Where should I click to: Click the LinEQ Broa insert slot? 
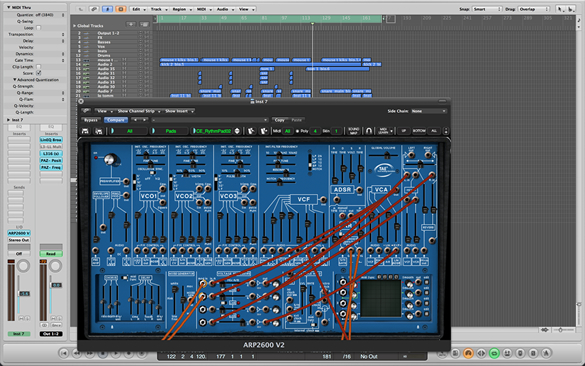(x=51, y=140)
